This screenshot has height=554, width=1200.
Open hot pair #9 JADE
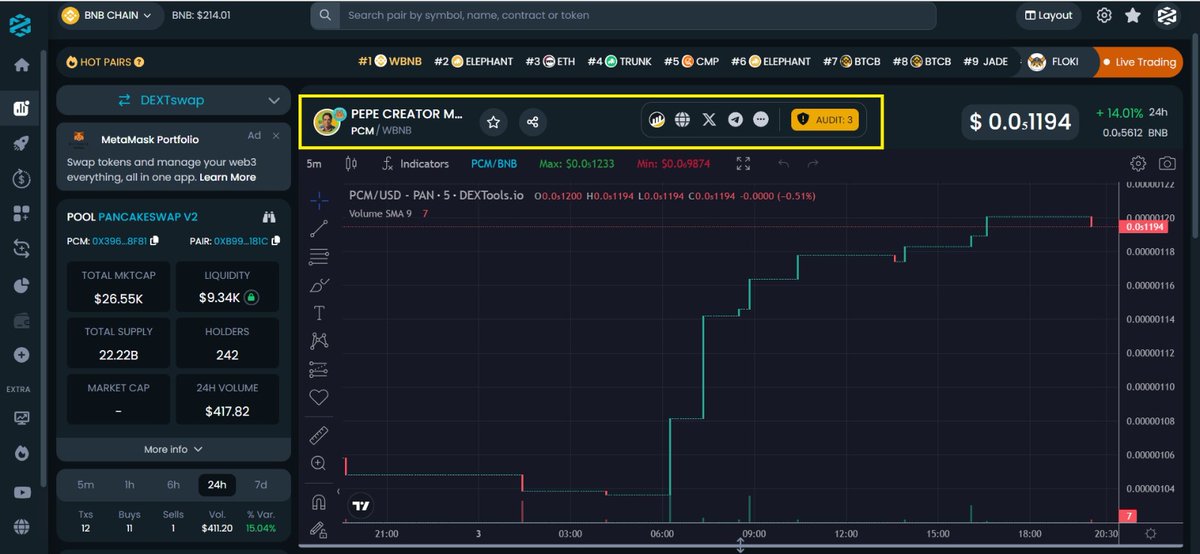[x=986, y=62]
